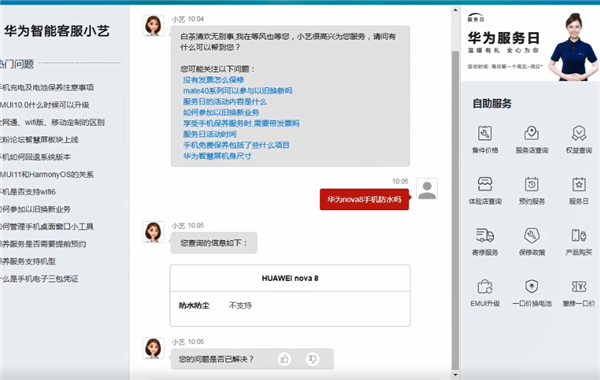600x380 pixels.
Task: Open the 产品购买 product purchase icon
Action: [x=579, y=235]
